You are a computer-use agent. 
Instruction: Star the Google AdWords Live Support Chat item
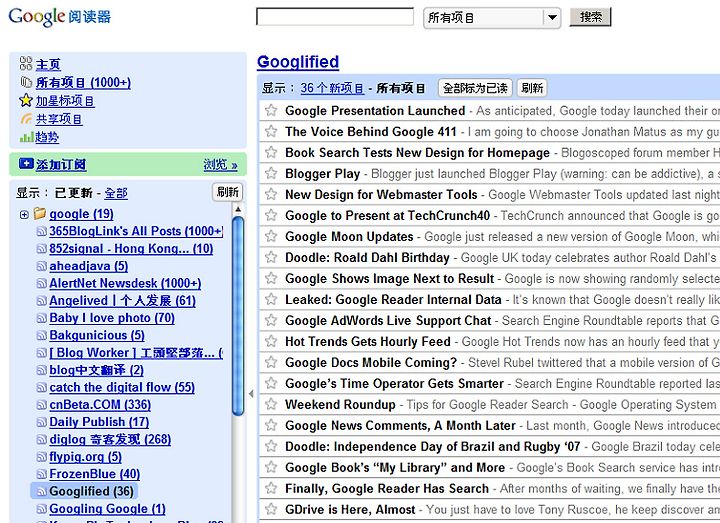click(271, 321)
